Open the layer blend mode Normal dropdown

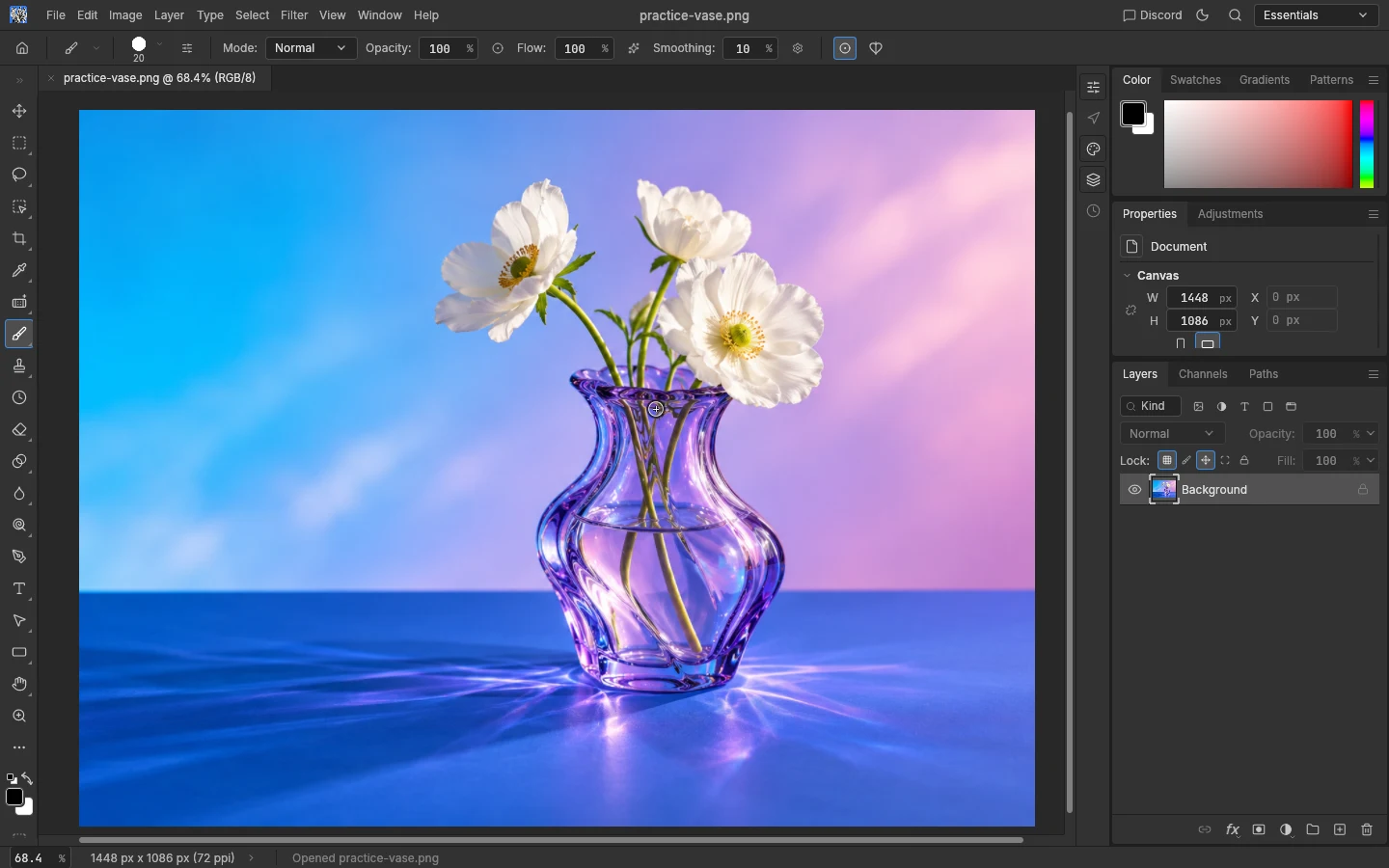1172,434
